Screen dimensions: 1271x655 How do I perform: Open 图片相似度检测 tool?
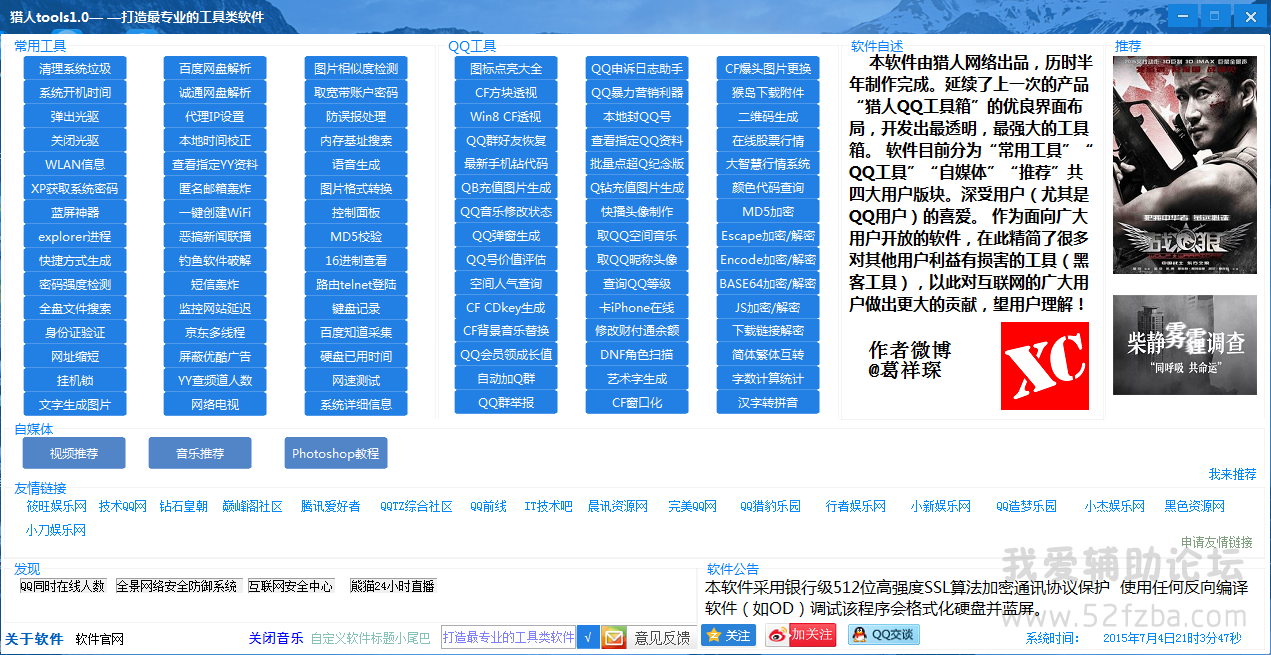[356, 69]
